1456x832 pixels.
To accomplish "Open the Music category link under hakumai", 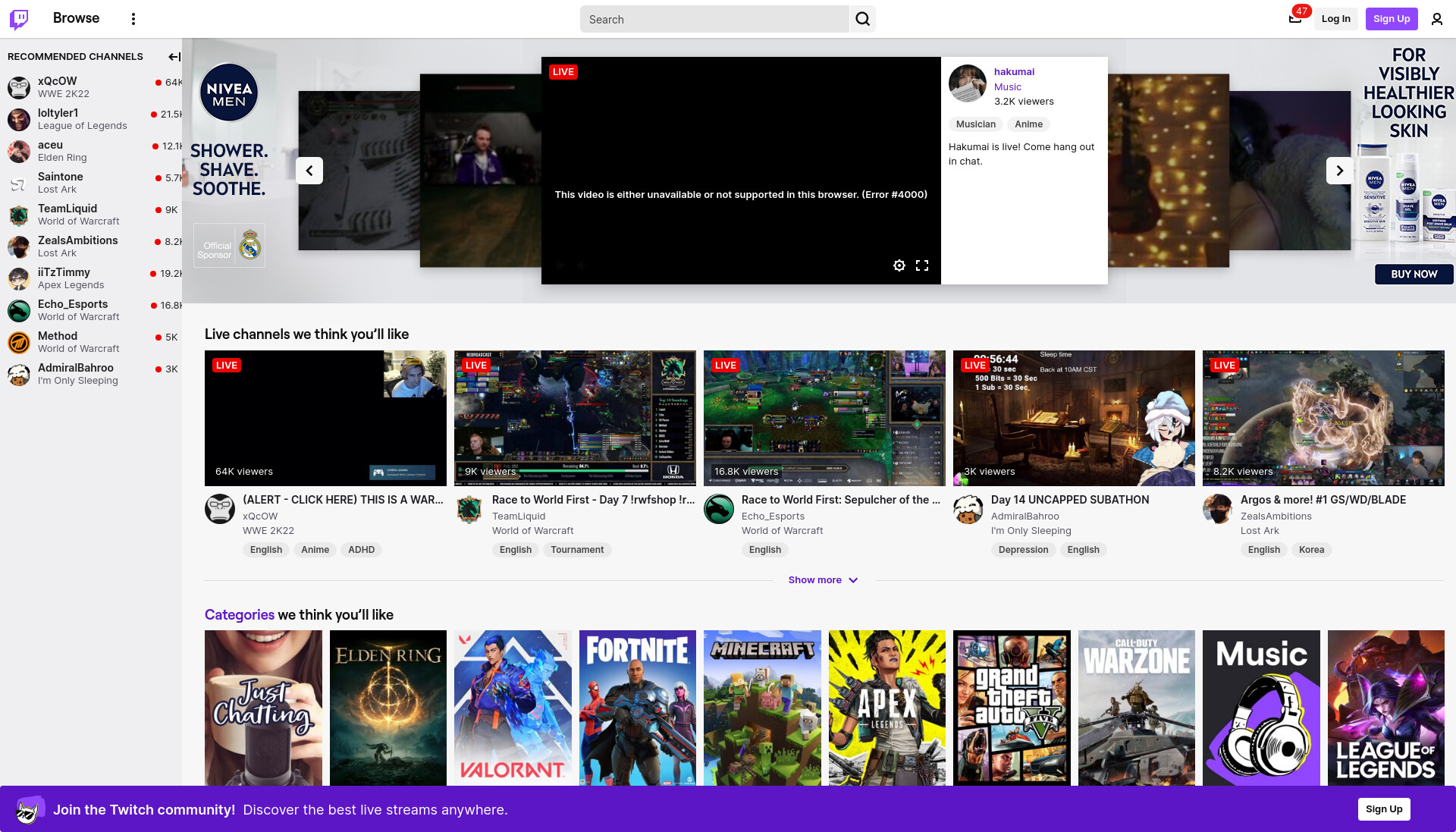I will (x=1008, y=87).
